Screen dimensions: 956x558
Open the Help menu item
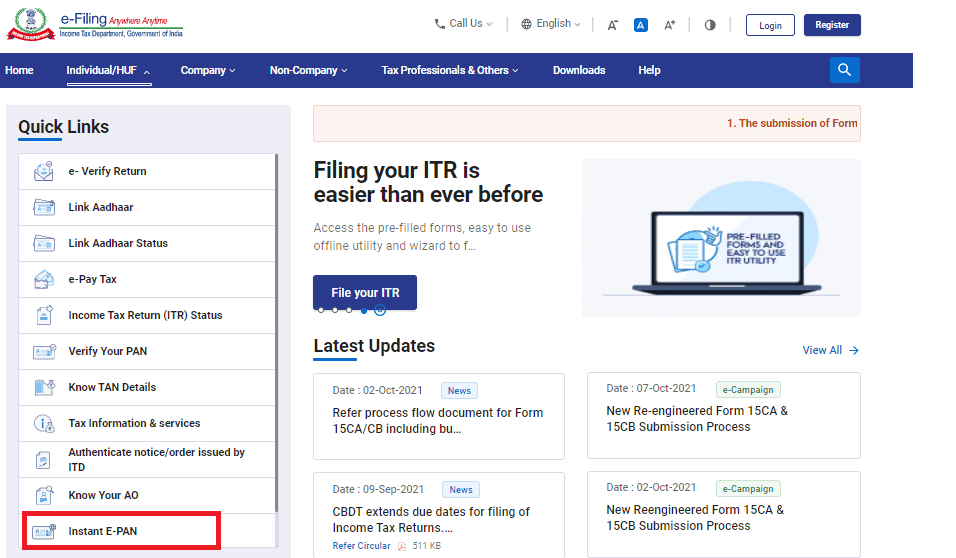coord(649,71)
